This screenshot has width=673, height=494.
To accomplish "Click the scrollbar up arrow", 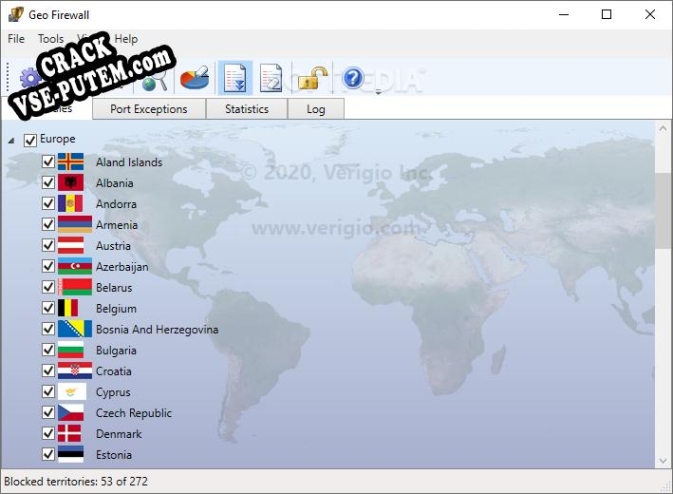I will point(663,128).
